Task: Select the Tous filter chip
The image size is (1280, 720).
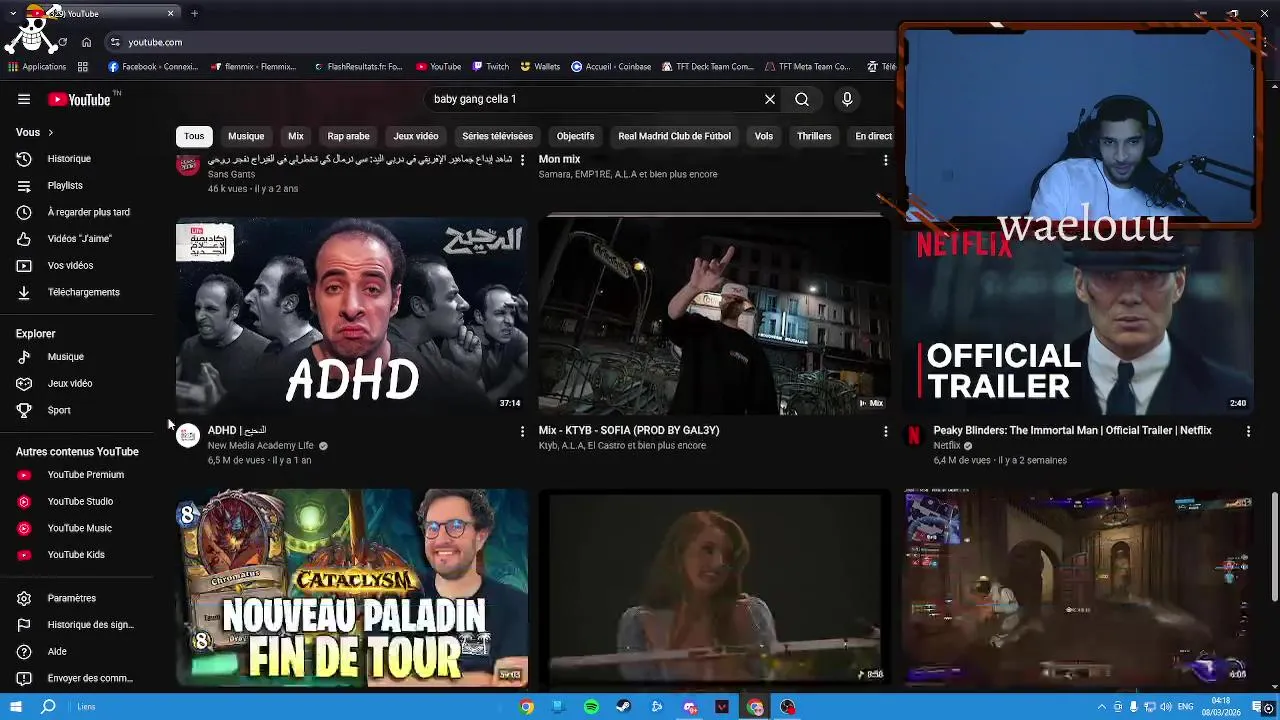Action: click(x=194, y=136)
